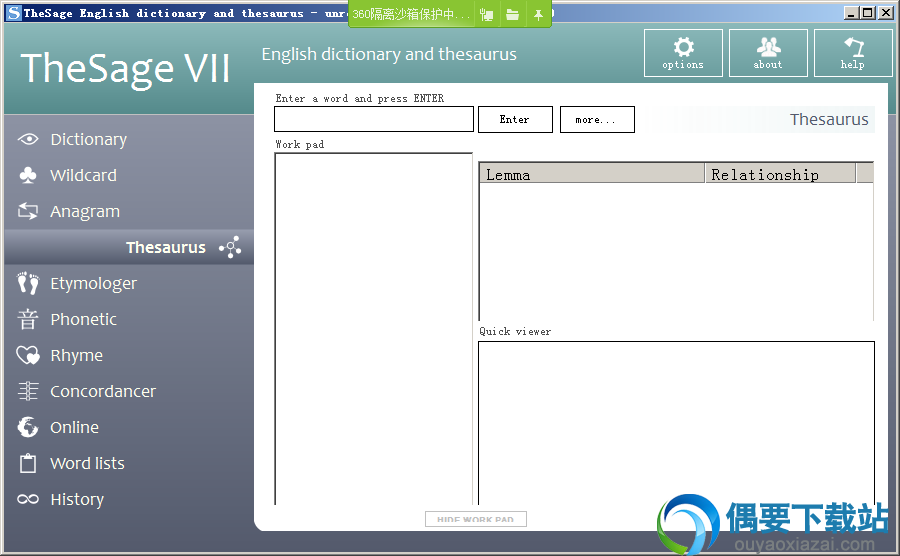Select the Online lookup label
The image size is (900, 556).
click(x=75, y=427)
